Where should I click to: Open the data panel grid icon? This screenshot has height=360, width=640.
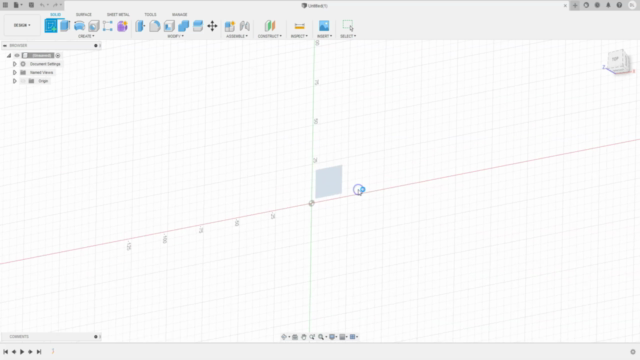click(5, 5)
